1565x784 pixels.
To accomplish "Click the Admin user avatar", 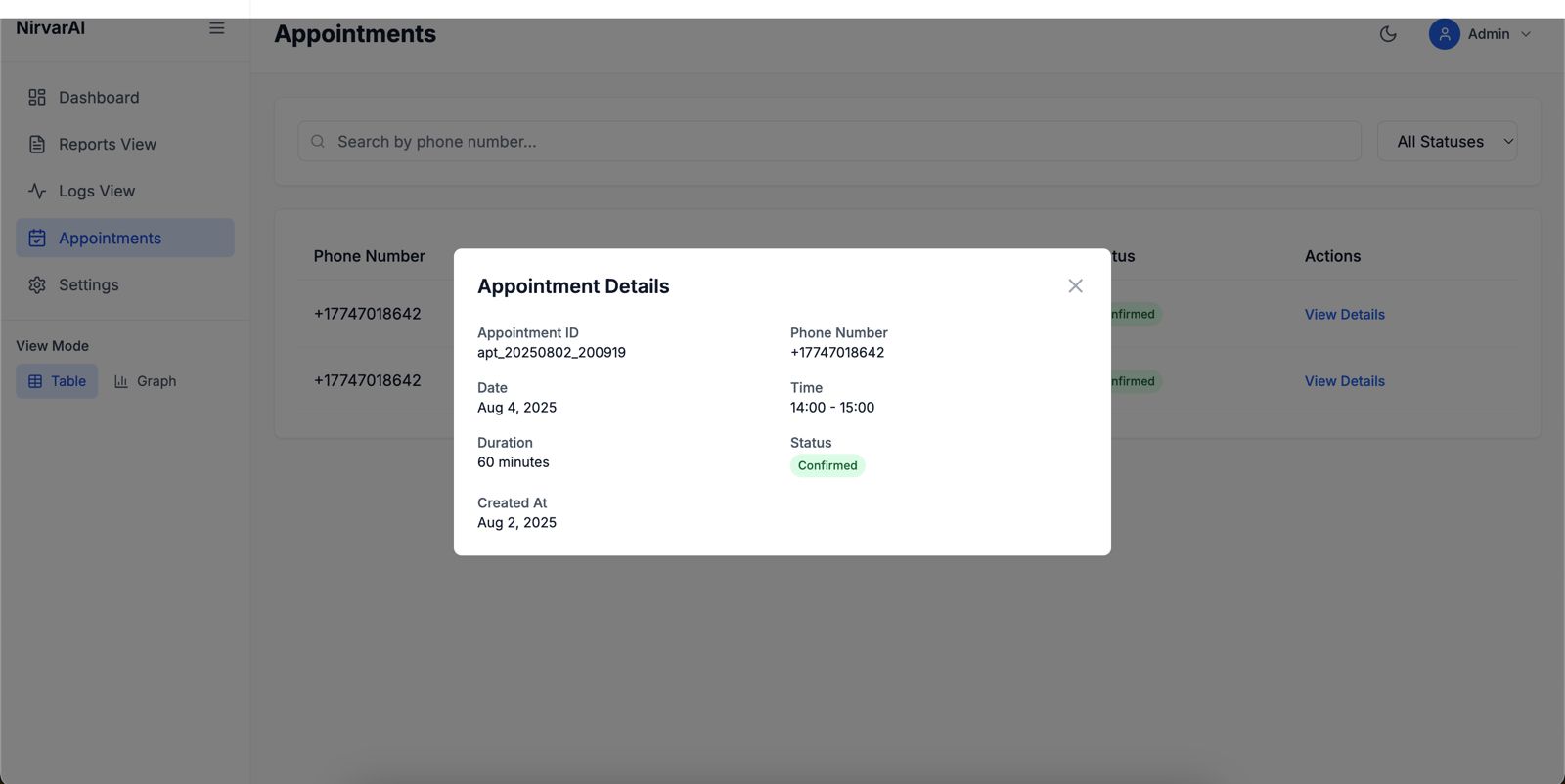I will coord(1444,34).
